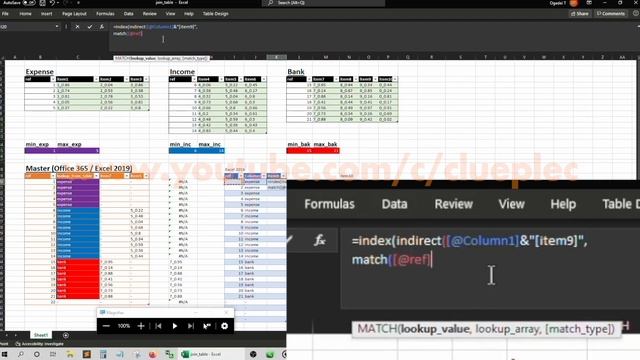
Task: Click the Expense table title cell
Action: point(39,71)
